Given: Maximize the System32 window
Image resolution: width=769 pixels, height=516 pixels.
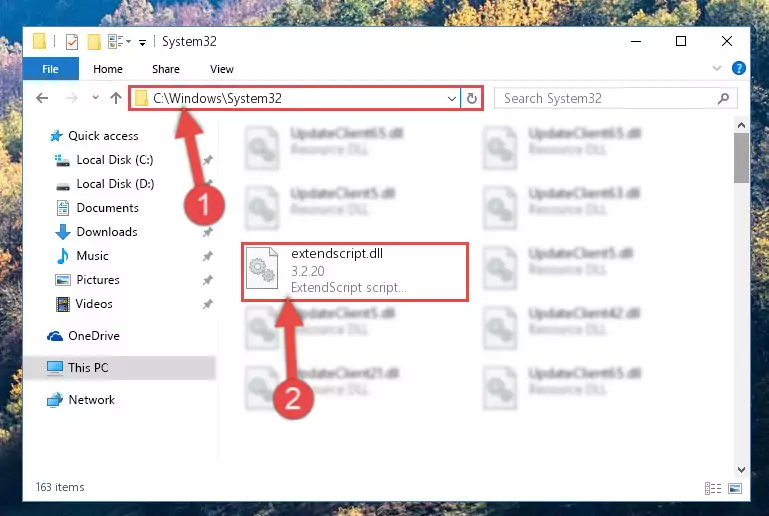Looking at the screenshot, I should (681, 42).
